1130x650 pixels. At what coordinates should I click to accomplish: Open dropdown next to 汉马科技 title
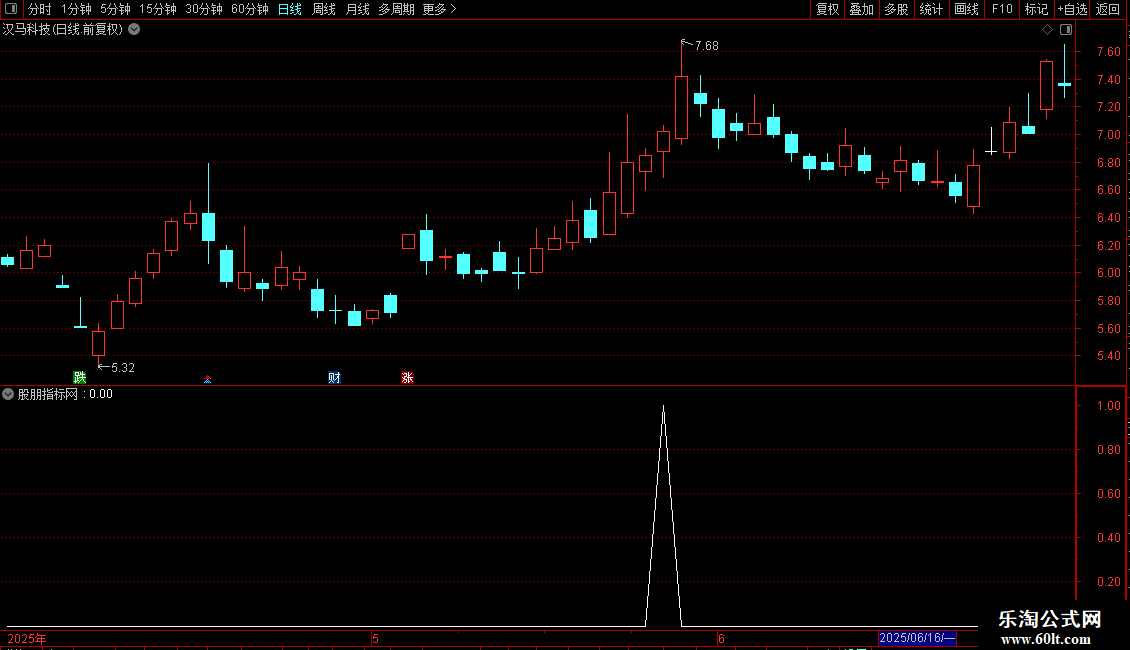tap(134, 30)
